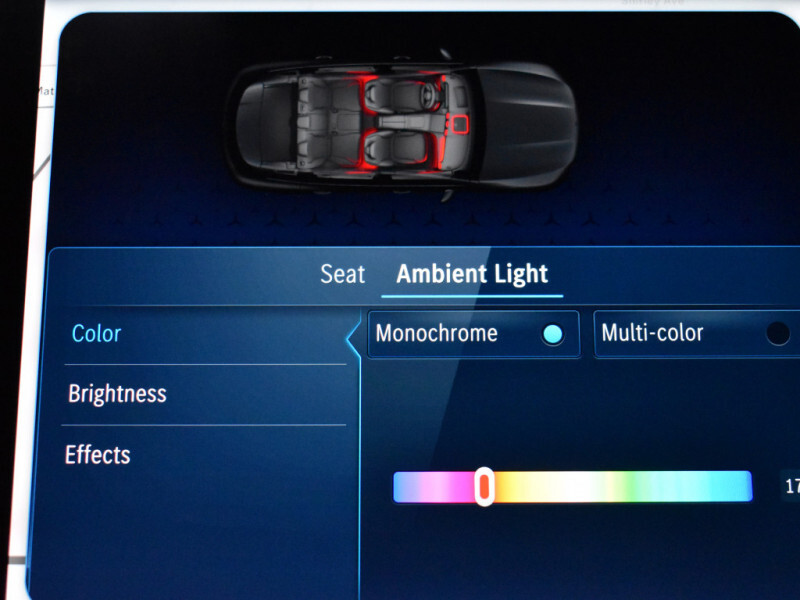The width and height of the screenshot is (800, 600).
Task: Select the Ambient Light tab
Action: pos(472,274)
